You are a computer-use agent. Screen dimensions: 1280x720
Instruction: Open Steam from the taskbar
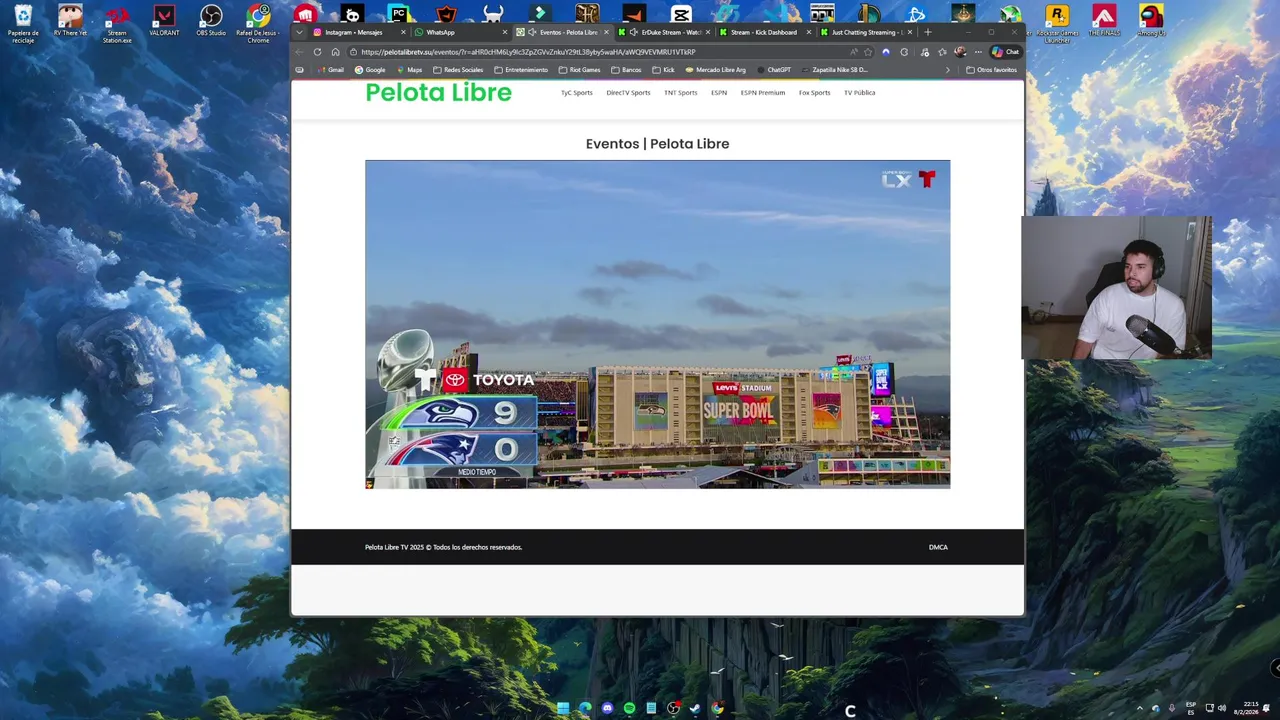coord(695,708)
